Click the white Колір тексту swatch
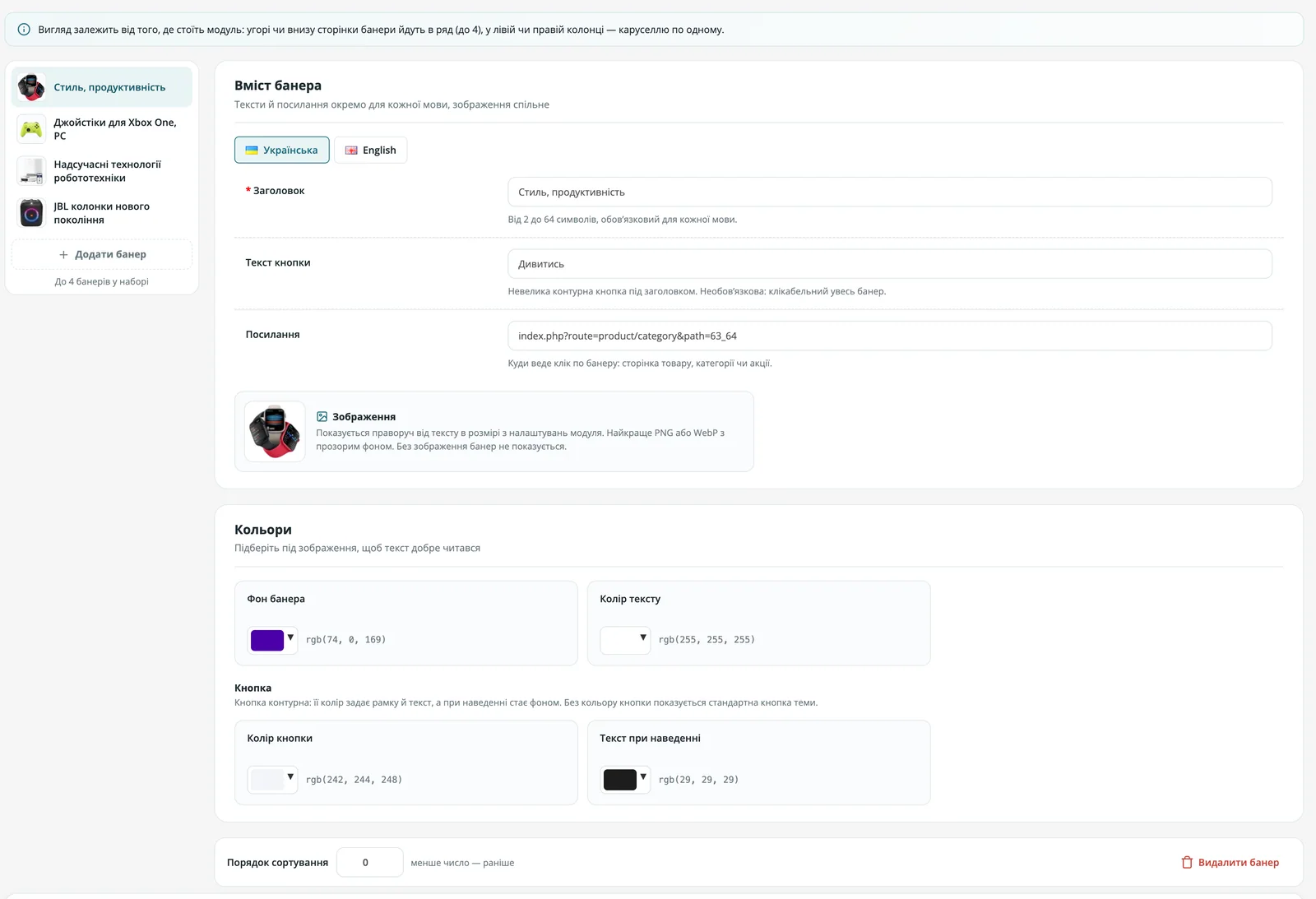Screen dimensions: 1316x899 tap(620, 640)
